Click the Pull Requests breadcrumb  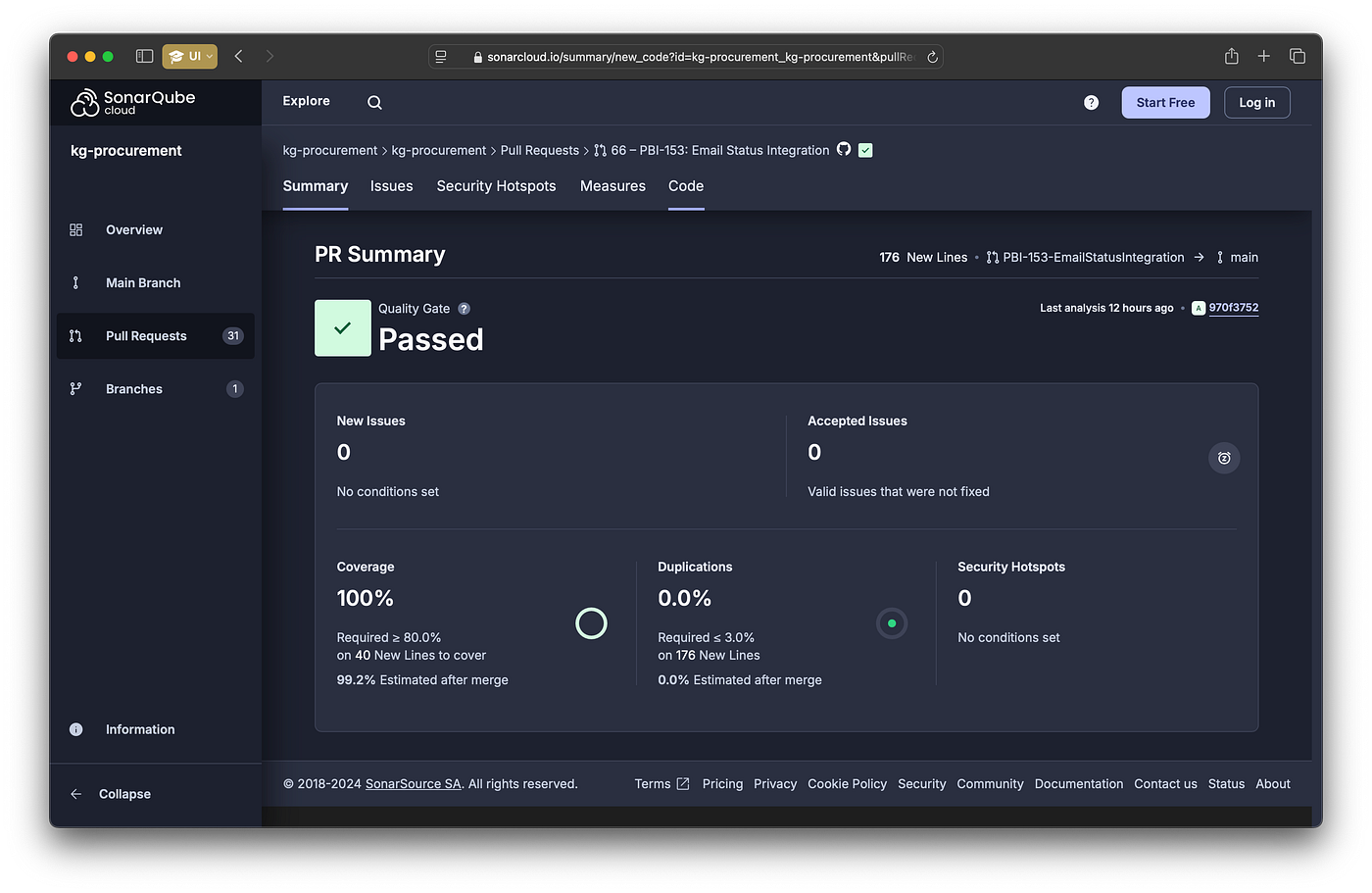point(540,150)
